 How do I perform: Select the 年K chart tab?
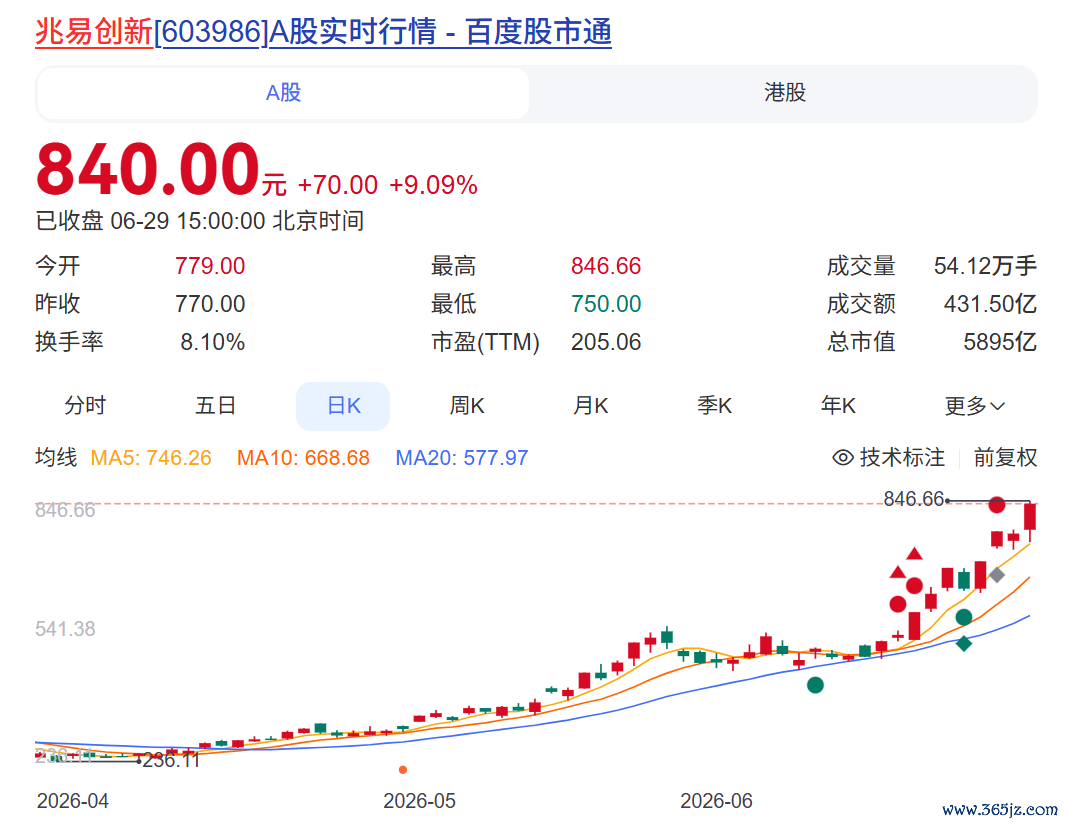(838, 406)
